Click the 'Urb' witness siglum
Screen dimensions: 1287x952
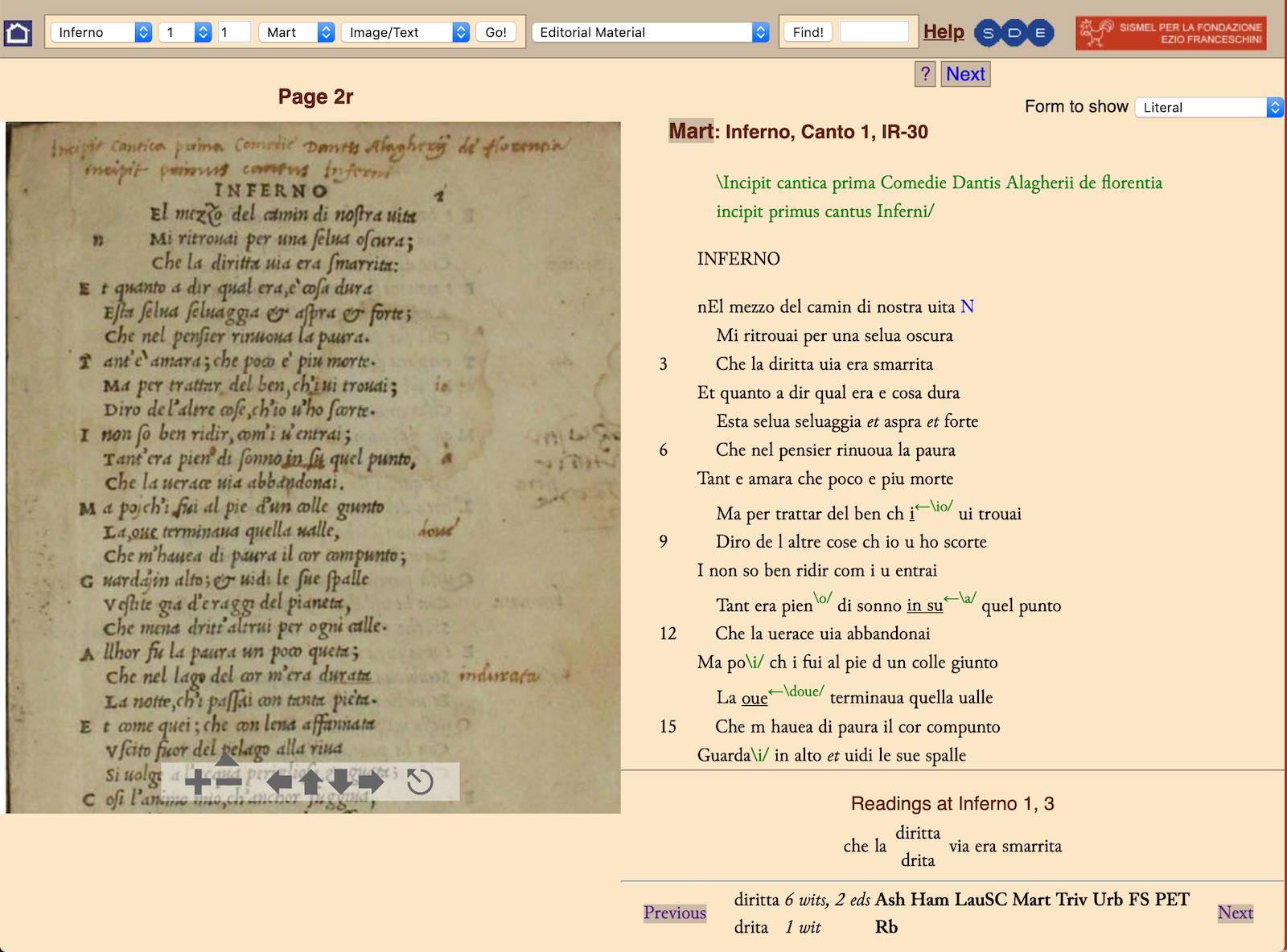click(1108, 900)
